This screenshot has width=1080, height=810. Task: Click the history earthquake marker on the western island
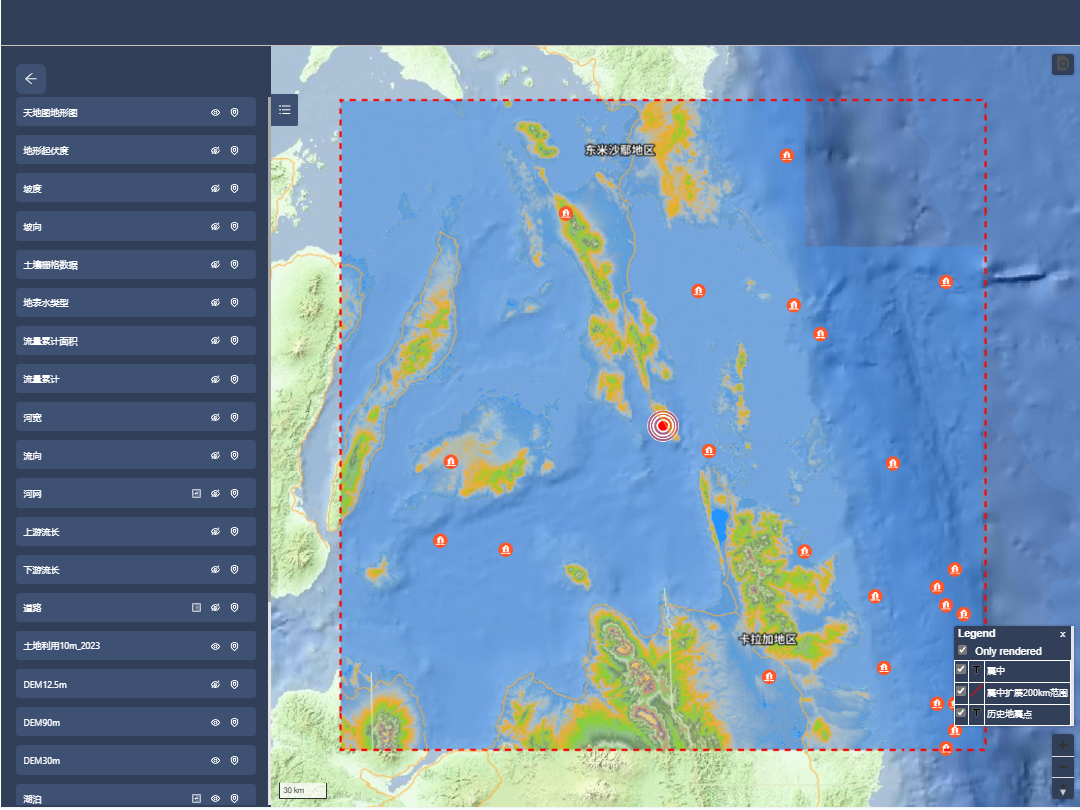click(451, 461)
